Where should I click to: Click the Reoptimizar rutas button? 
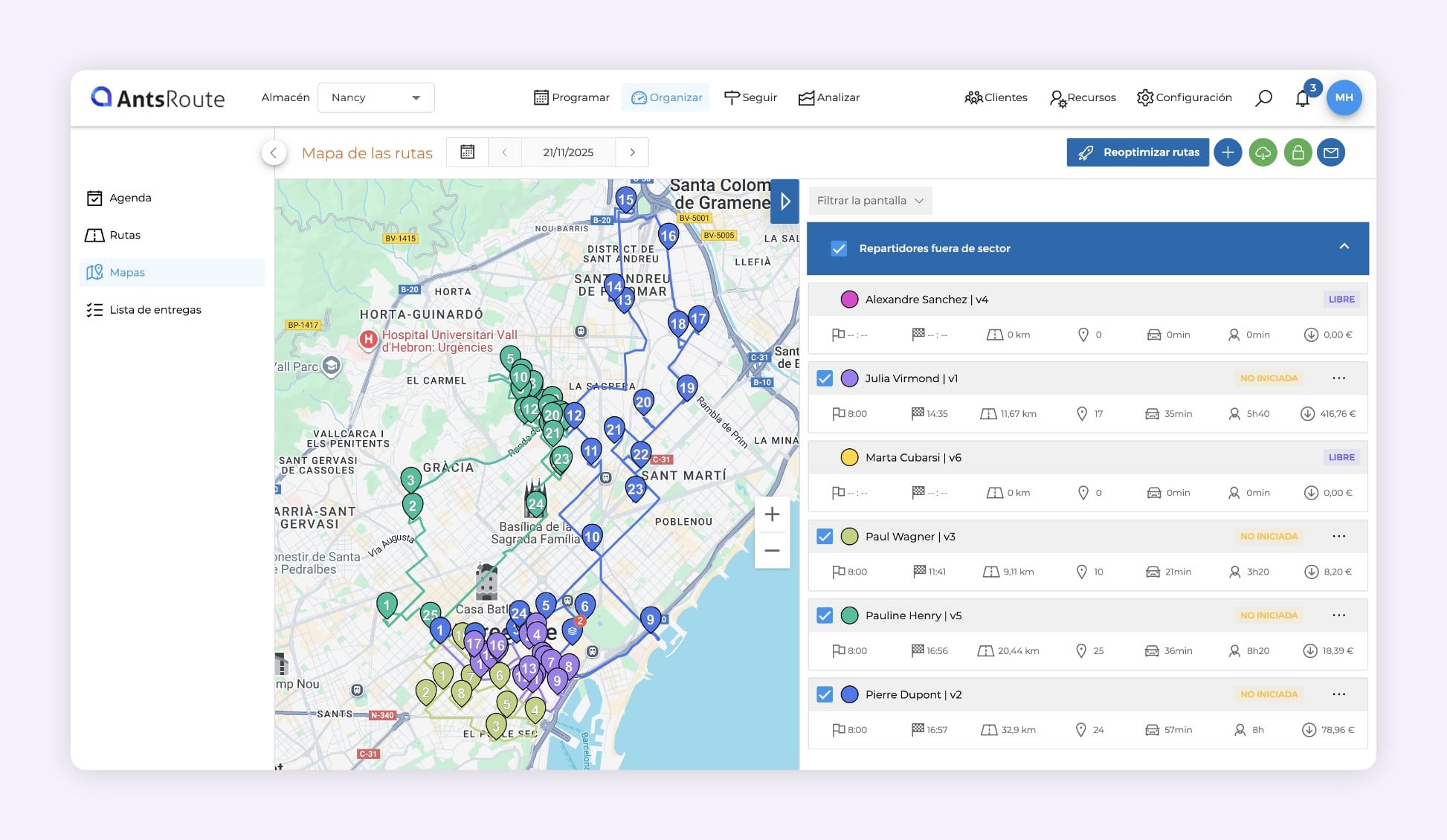click(1137, 152)
